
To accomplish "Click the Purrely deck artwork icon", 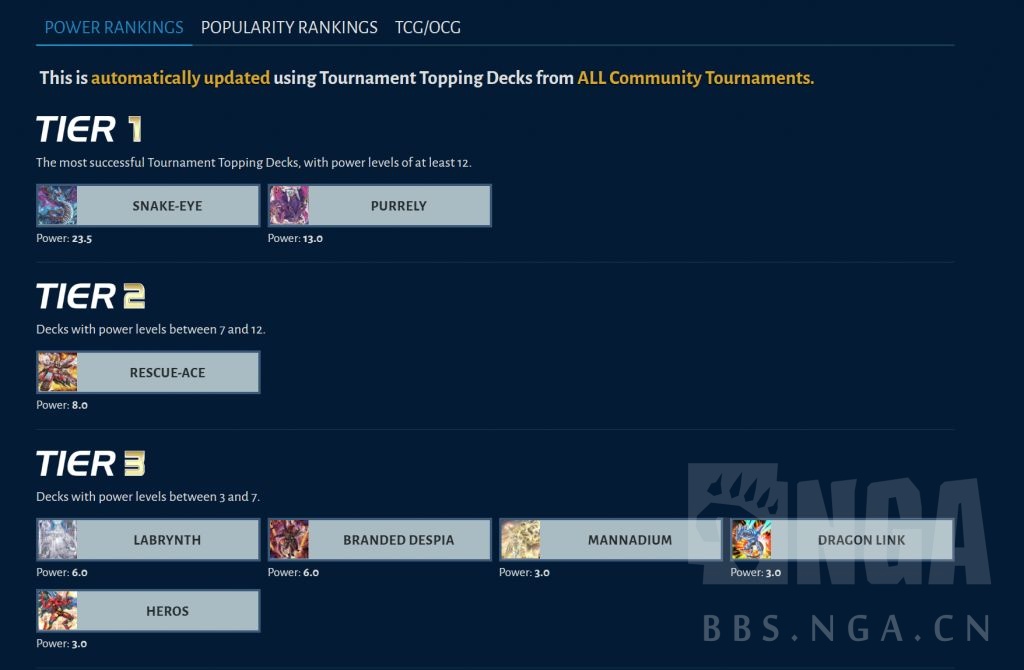I will pyautogui.click(x=289, y=206).
